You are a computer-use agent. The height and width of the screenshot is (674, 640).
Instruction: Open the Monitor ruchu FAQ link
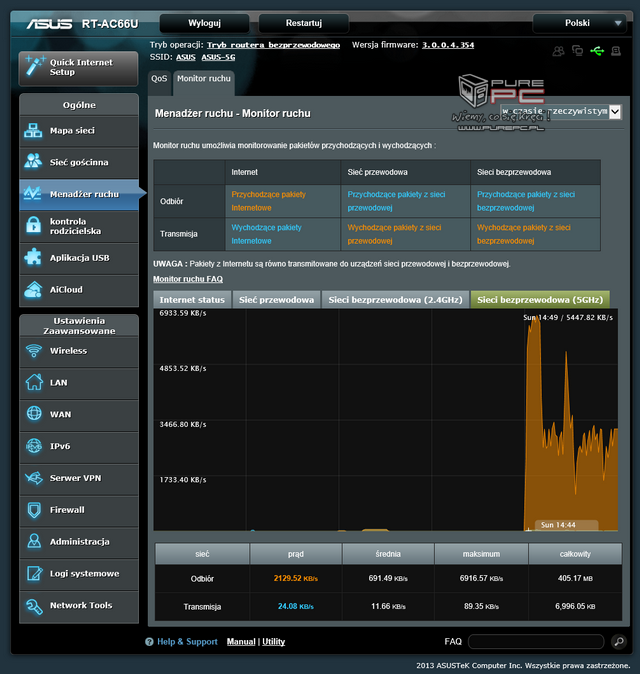(188, 279)
